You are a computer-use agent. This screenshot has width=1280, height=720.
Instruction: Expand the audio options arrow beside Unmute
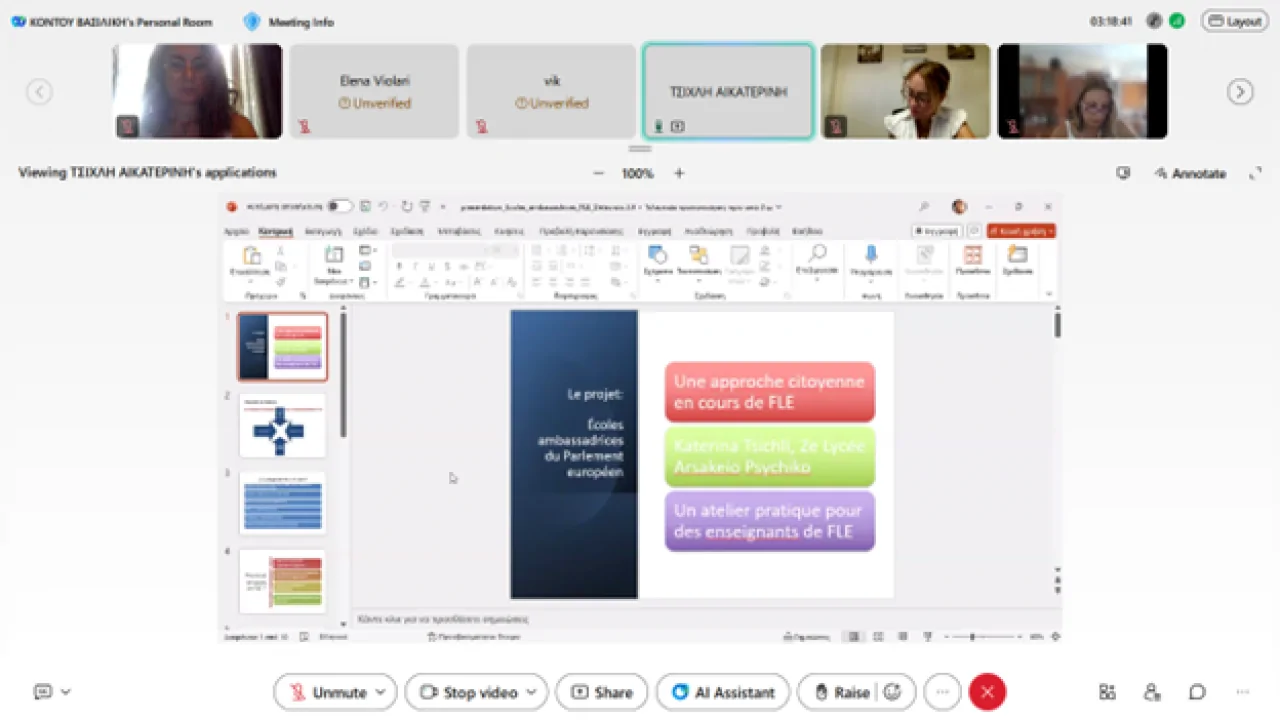click(381, 692)
